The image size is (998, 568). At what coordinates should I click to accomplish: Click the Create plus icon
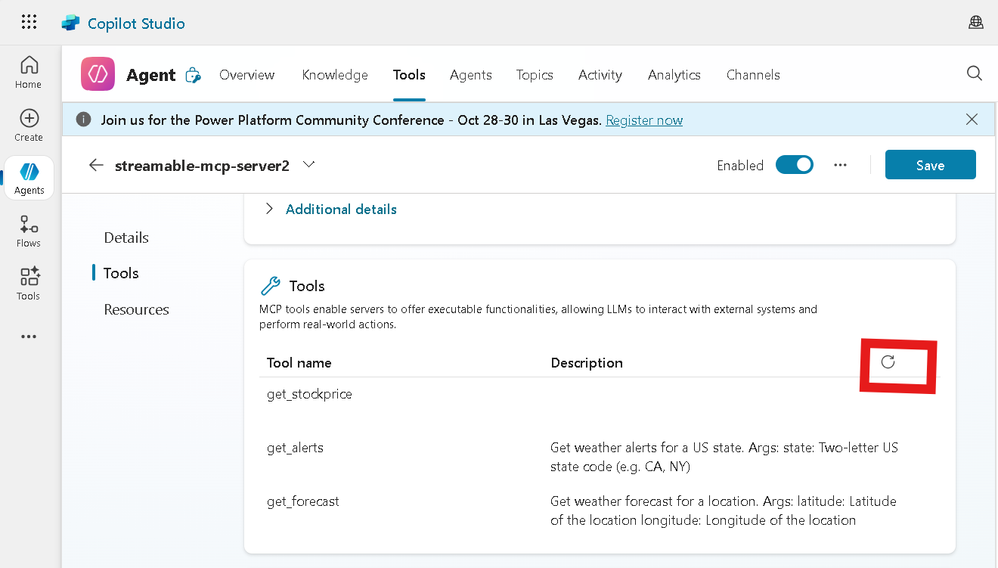(x=29, y=124)
